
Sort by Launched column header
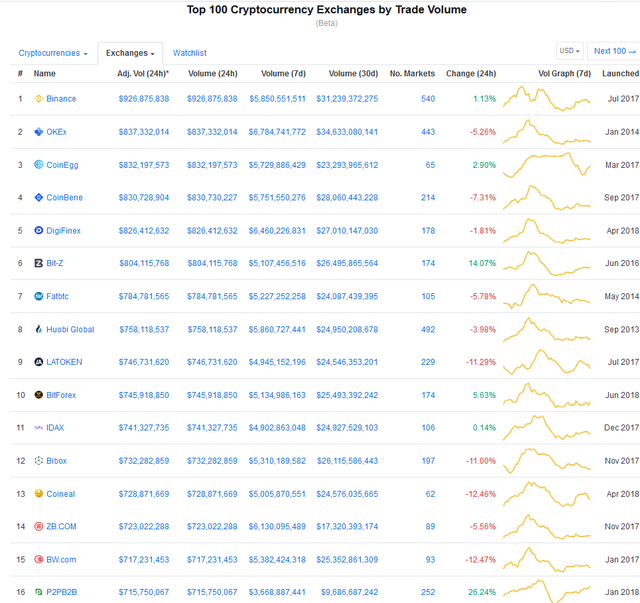click(620, 73)
